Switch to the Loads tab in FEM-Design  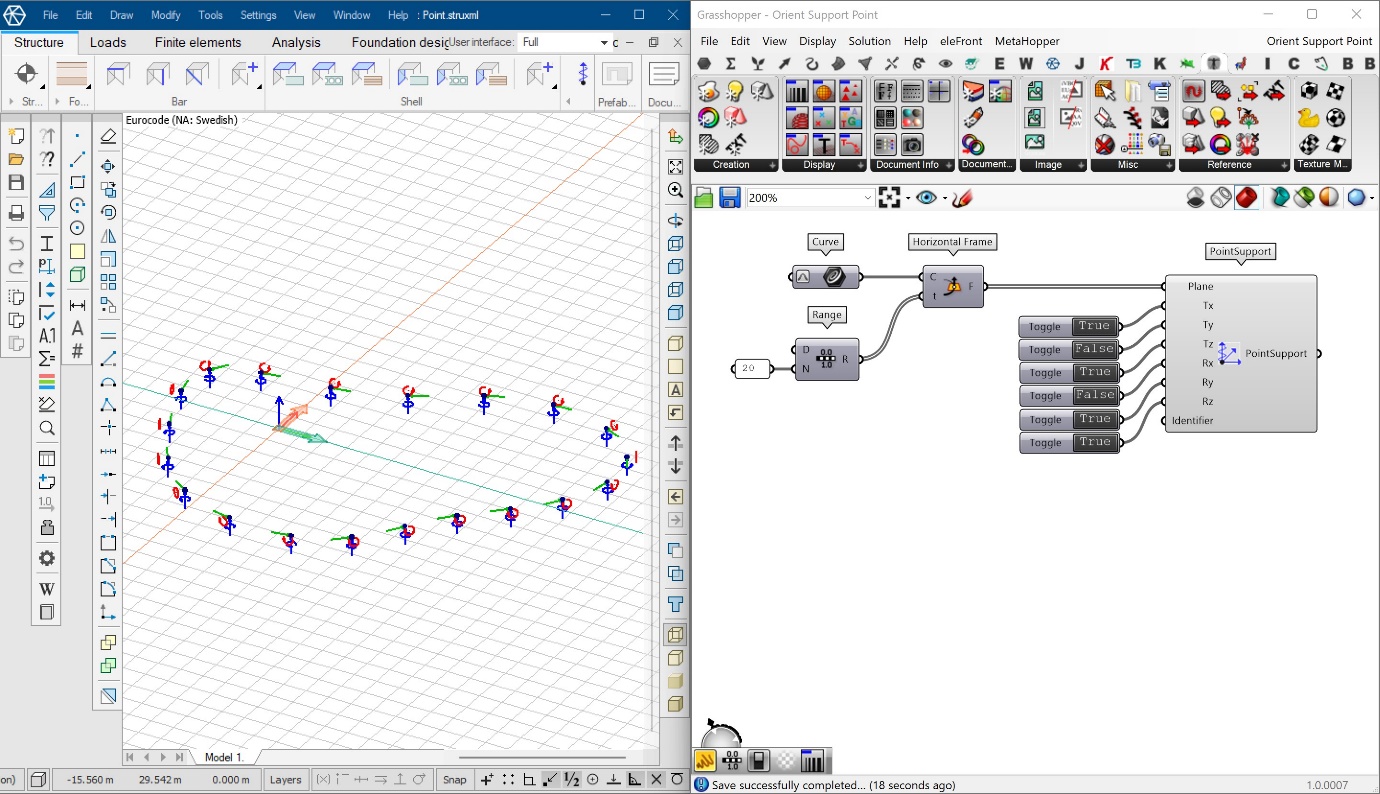point(108,42)
